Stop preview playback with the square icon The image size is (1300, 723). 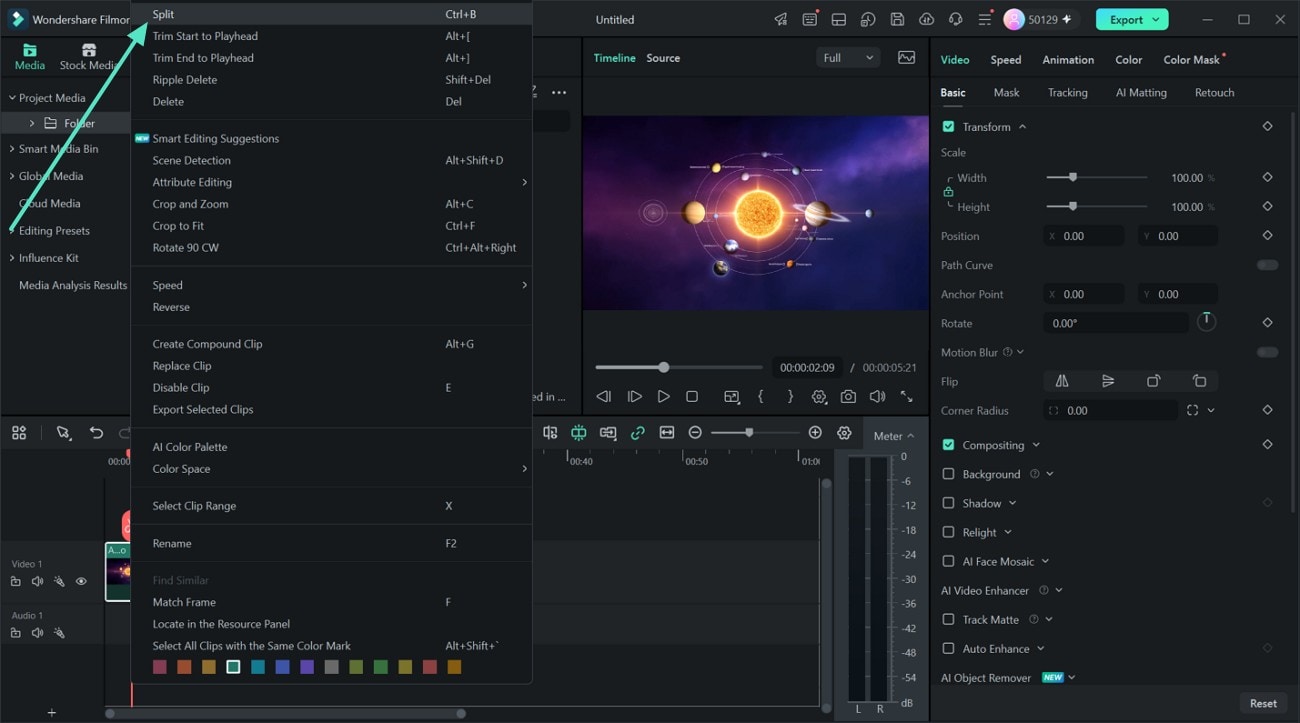pos(692,397)
